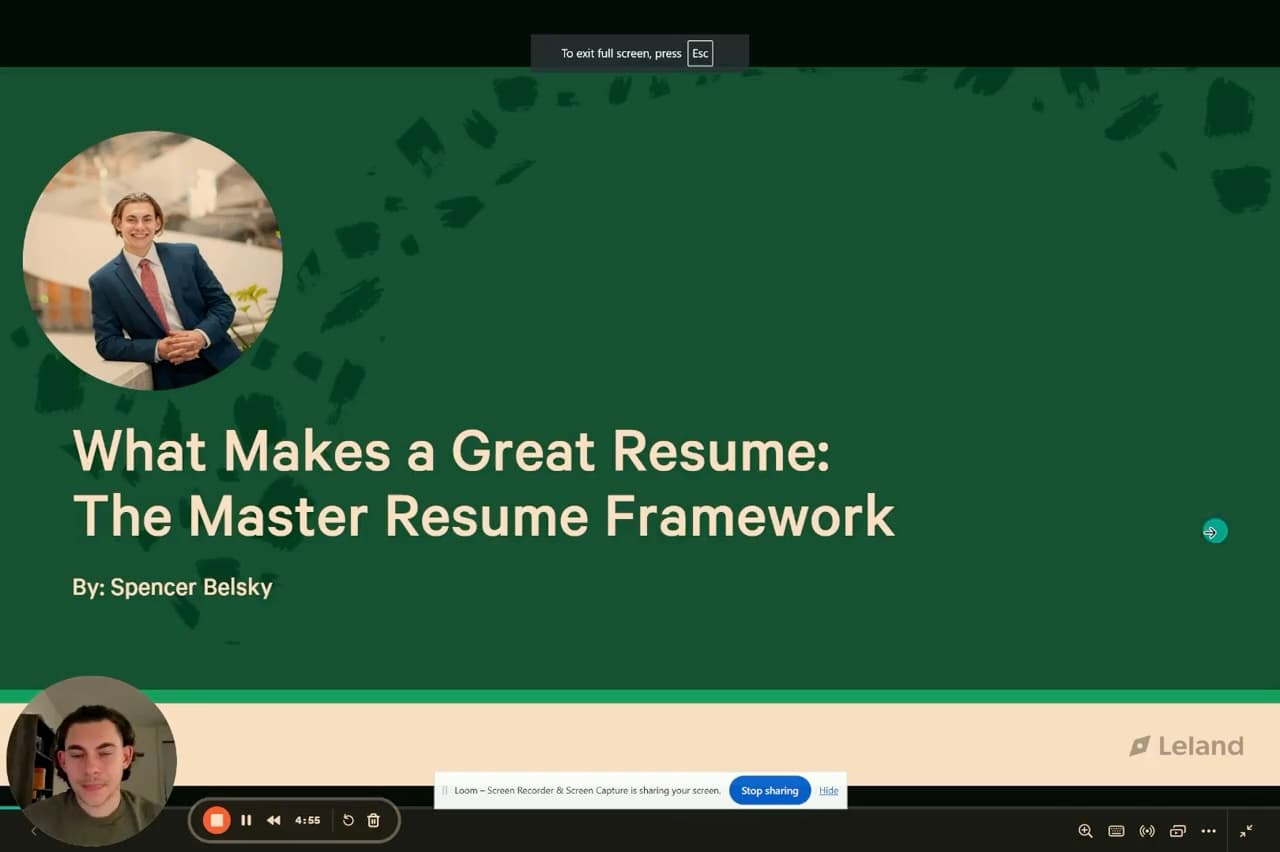Go to previous slide with the left chevron
The width and height of the screenshot is (1280, 852).
[33, 831]
